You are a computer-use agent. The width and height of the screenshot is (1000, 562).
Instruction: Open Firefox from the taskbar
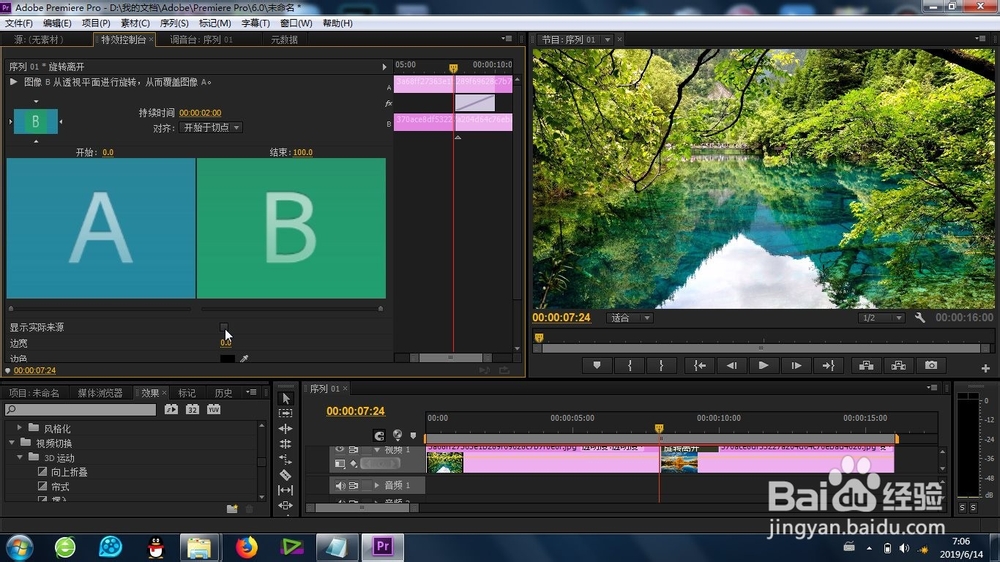click(246, 547)
